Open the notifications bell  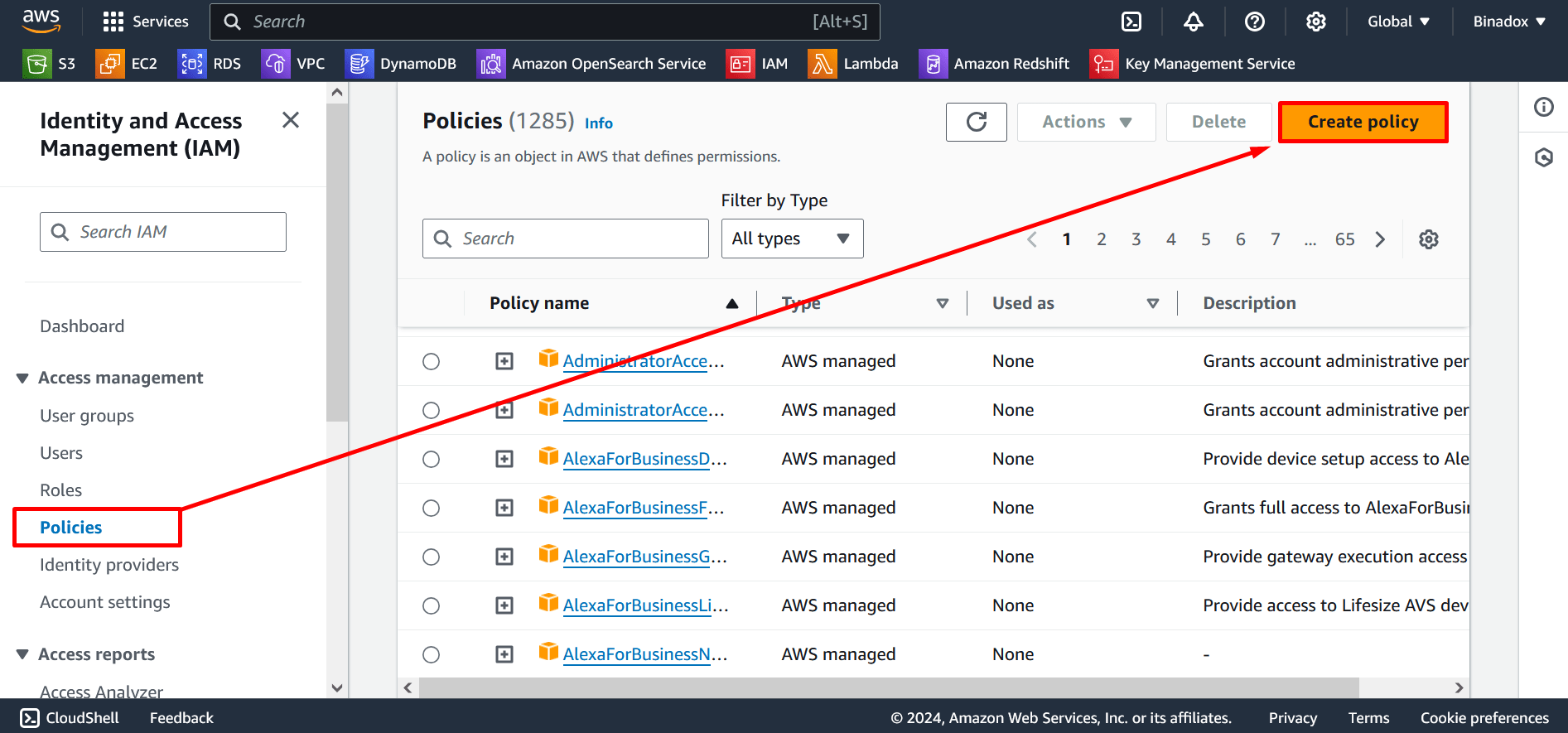1193,22
